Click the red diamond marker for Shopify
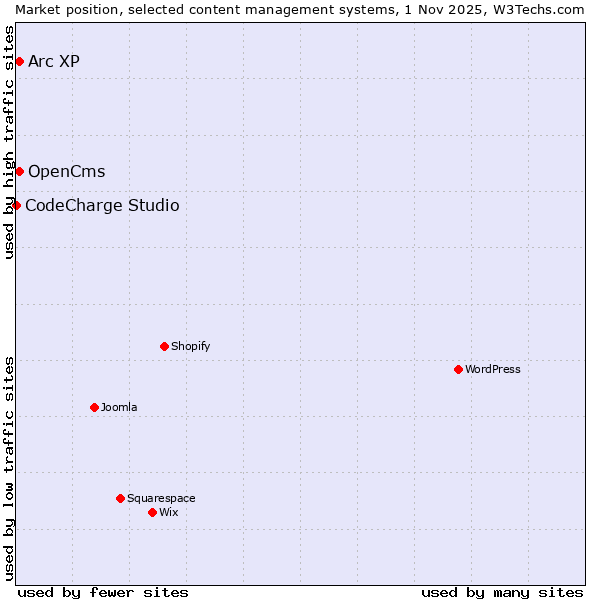This screenshot has height=600, width=600. pos(164,346)
